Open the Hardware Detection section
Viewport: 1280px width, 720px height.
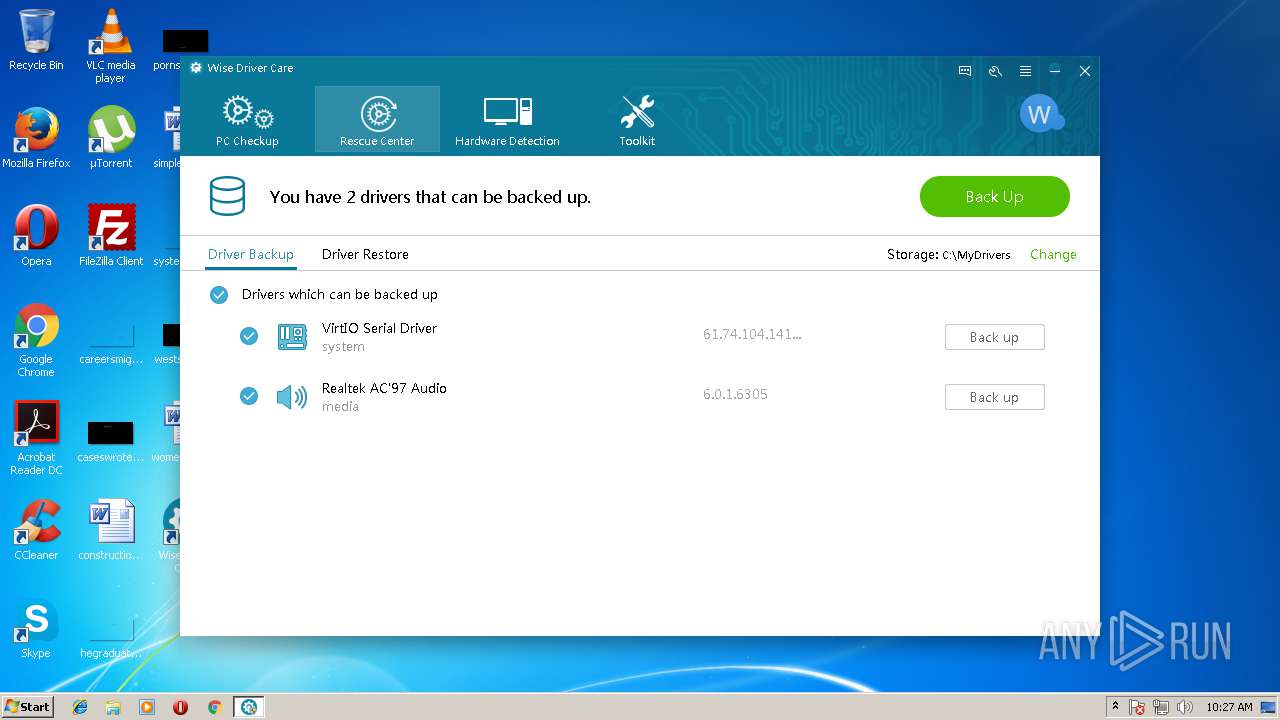pos(507,120)
